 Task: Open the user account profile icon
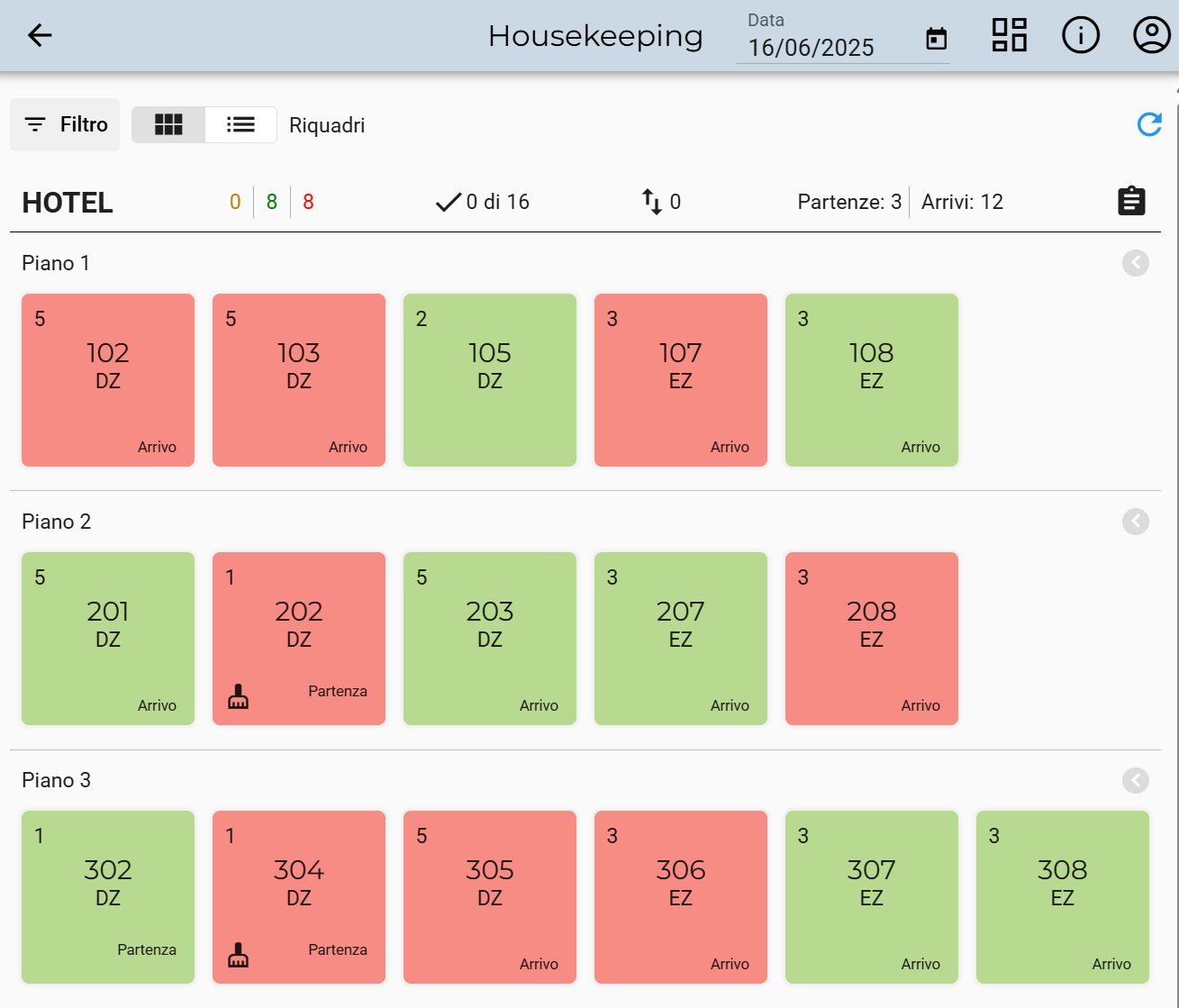1151,35
